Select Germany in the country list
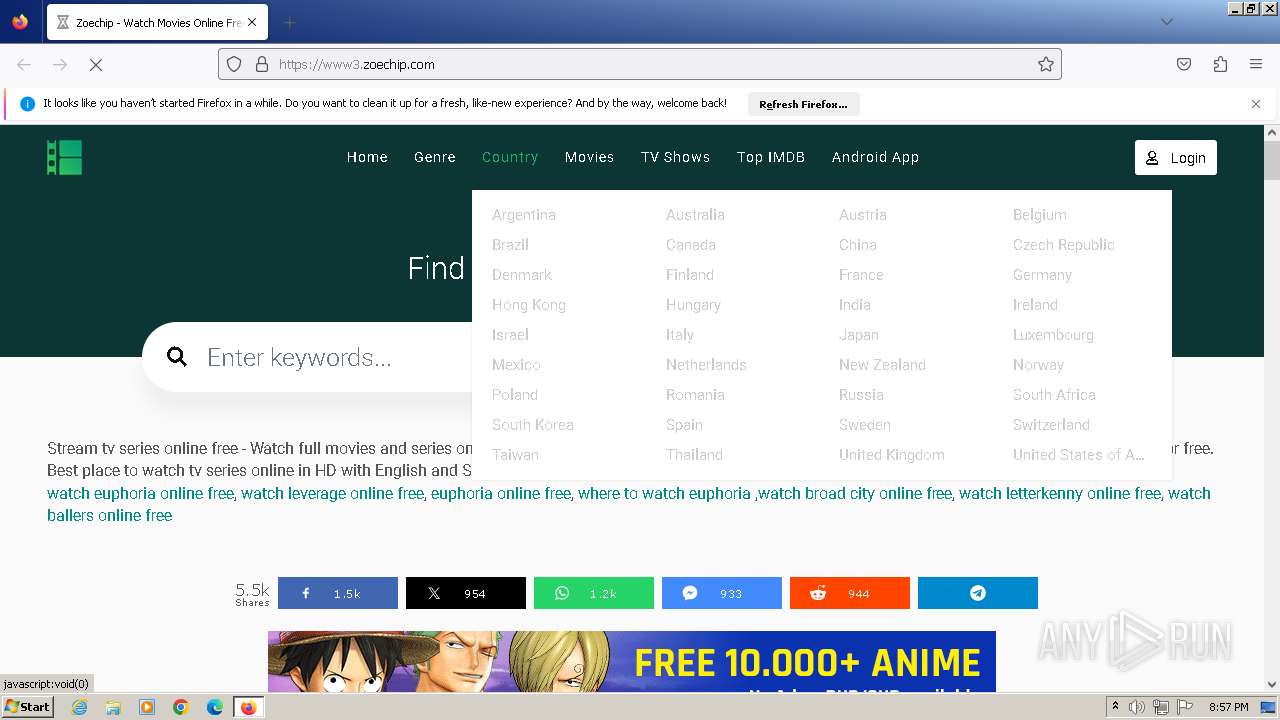This screenshot has height=720, width=1280. [x=1042, y=275]
